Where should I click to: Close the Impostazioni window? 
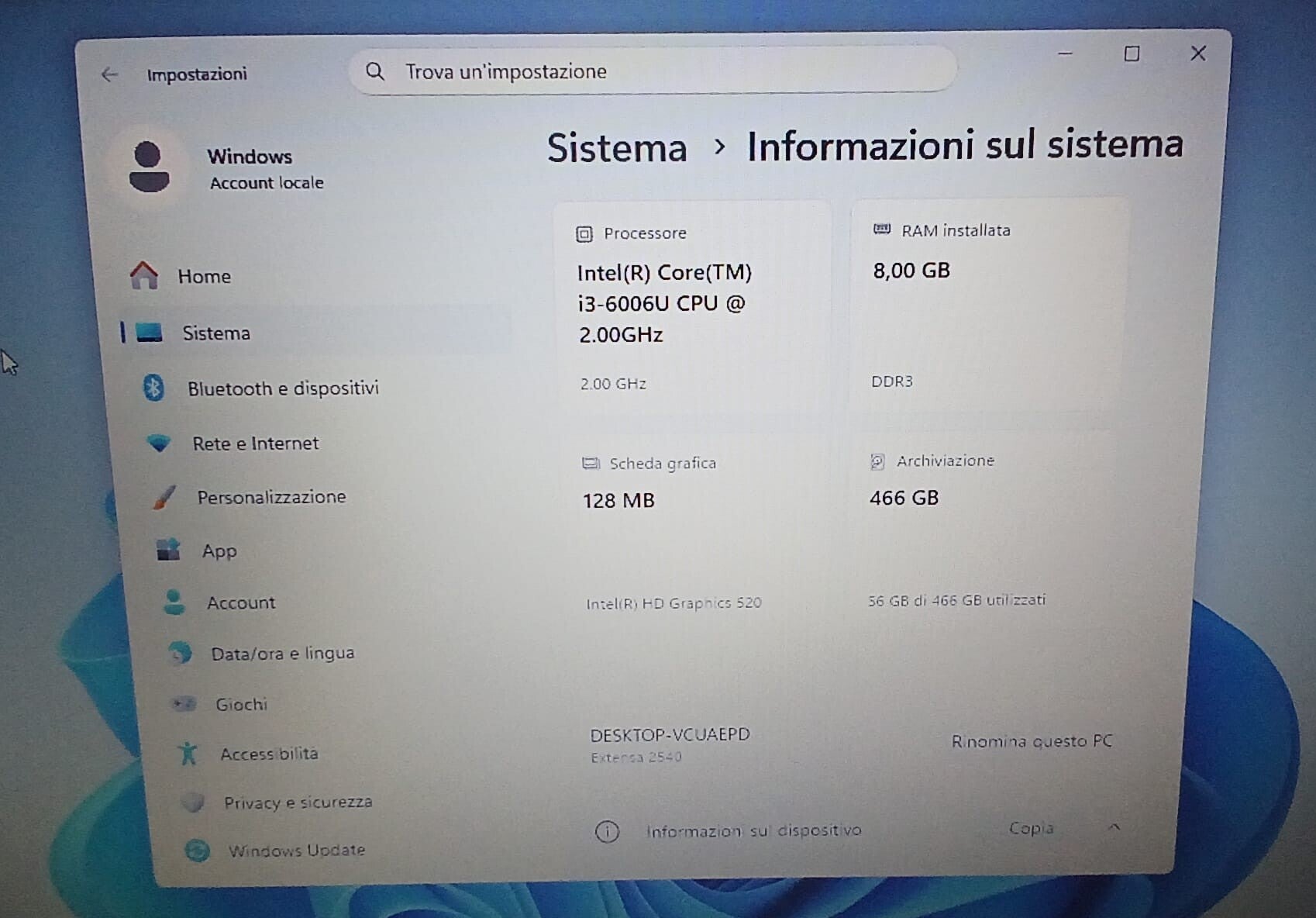point(1198,53)
